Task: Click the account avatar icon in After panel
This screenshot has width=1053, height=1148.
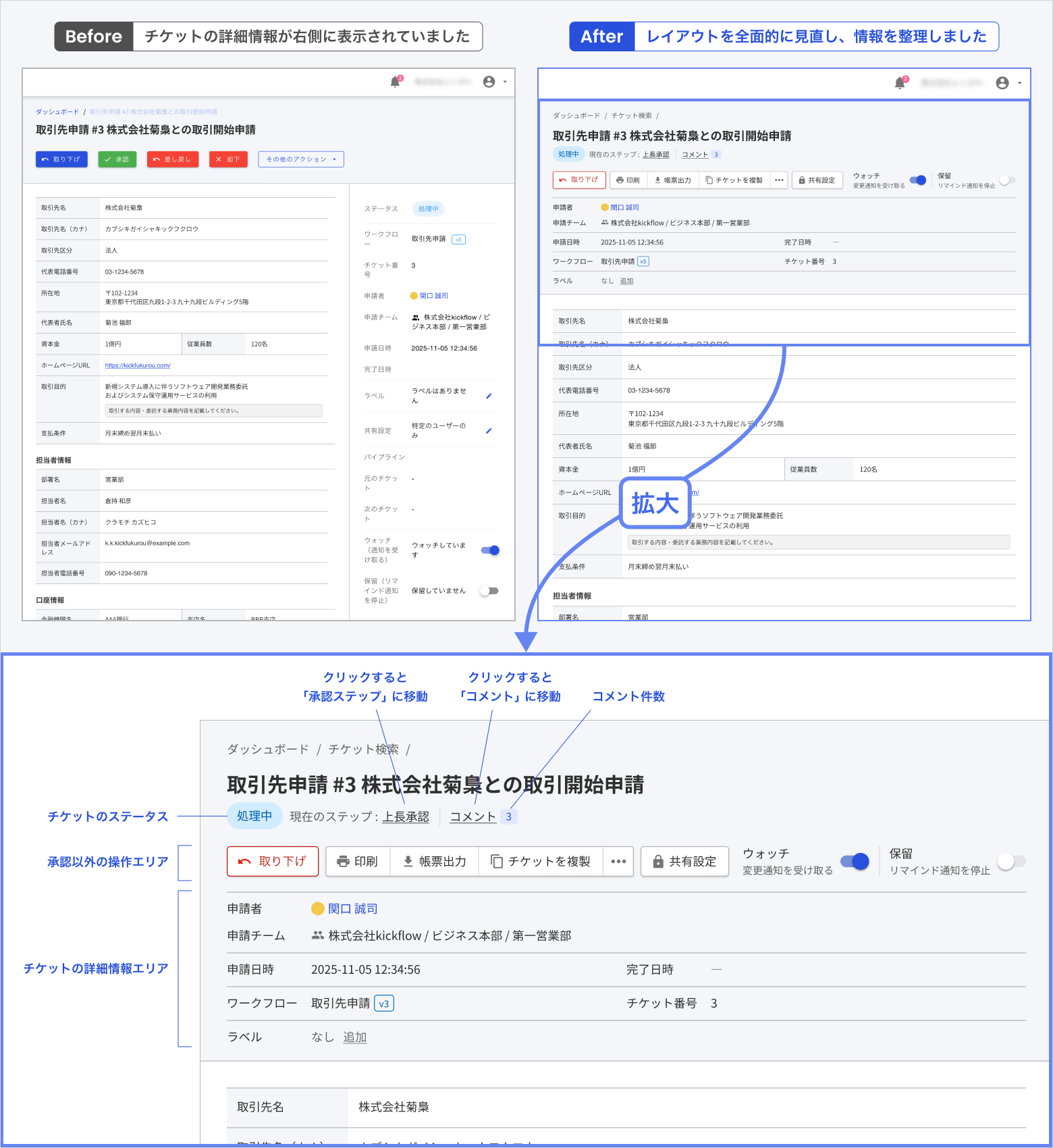Action: (x=1002, y=82)
